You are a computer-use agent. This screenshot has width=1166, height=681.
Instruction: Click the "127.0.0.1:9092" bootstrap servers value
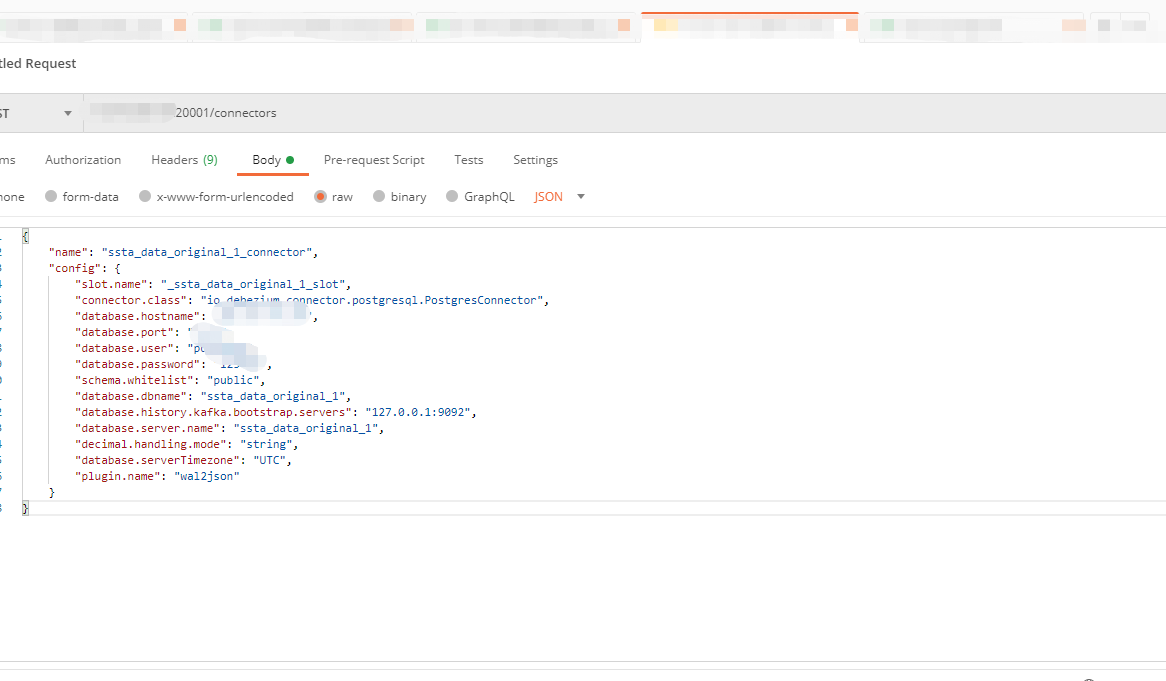pyautogui.click(x=420, y=412)
